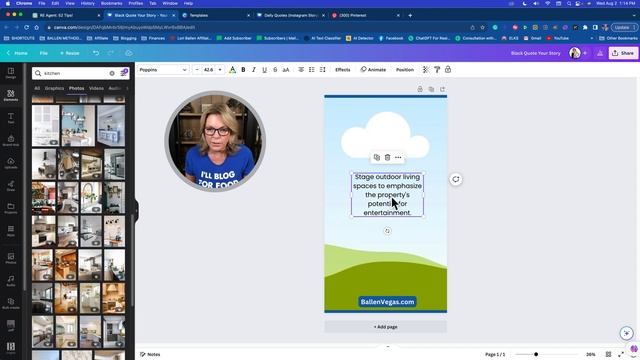This screenshot has height=360, width=640.
Task: Open the Canva File menu
Action: (44, 53)
